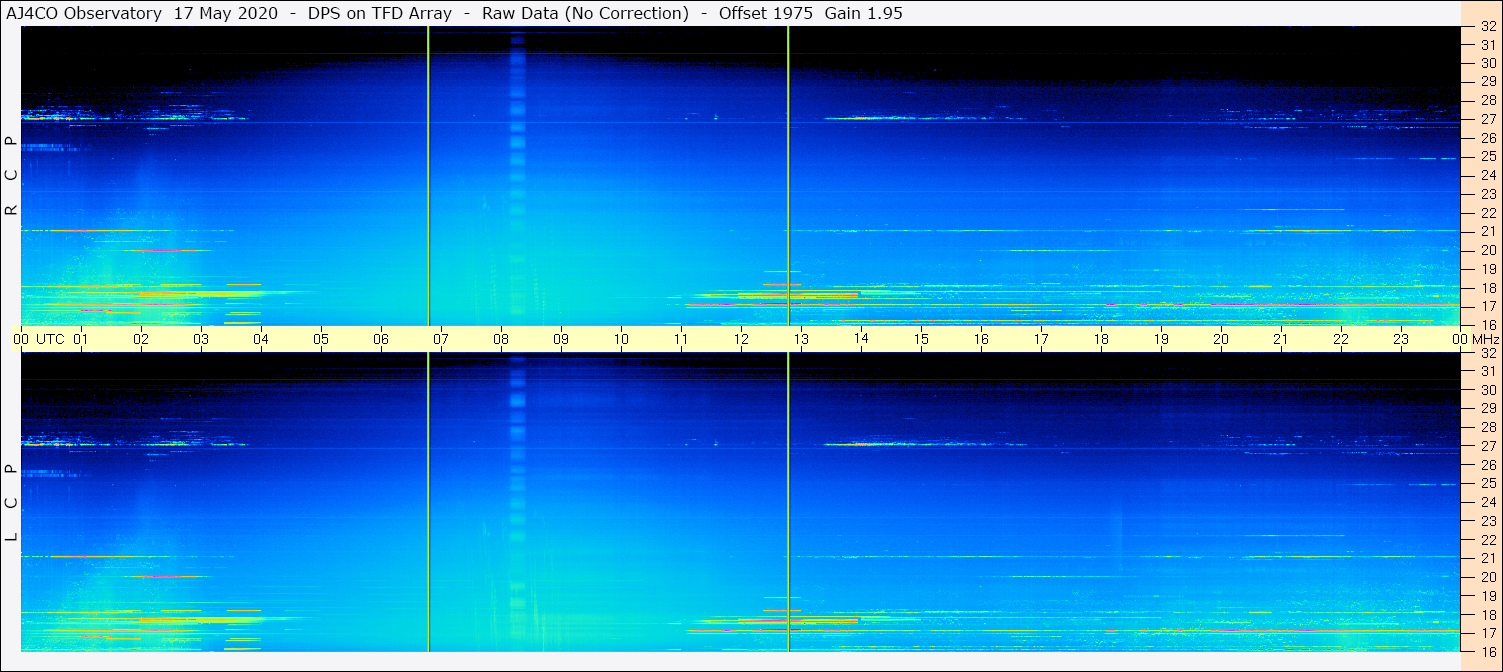Select the 'Offset 1975' value in header
This screenshot has width=1503, height=672.
766,14
